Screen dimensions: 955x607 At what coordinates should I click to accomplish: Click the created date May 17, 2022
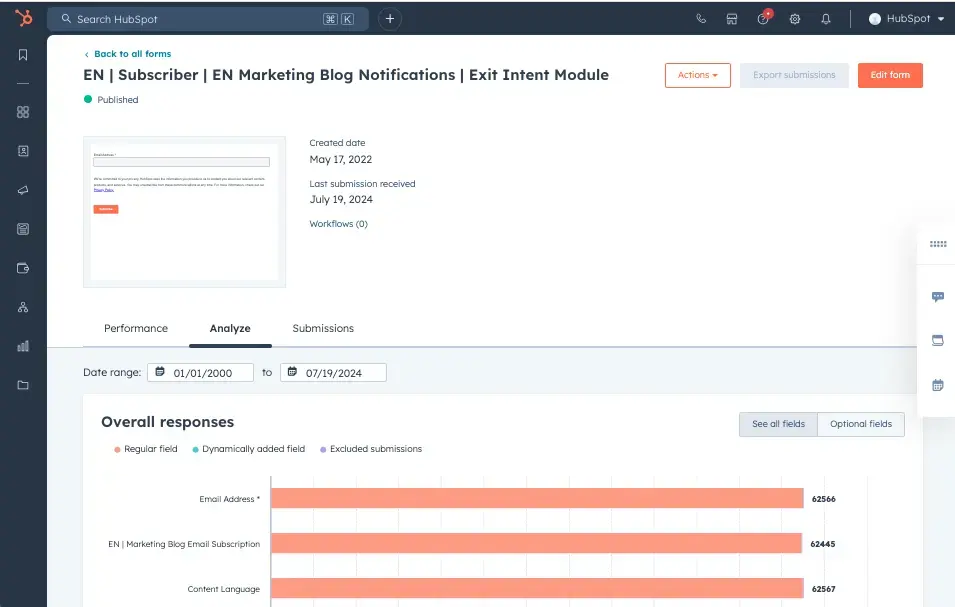pos(340,159)
